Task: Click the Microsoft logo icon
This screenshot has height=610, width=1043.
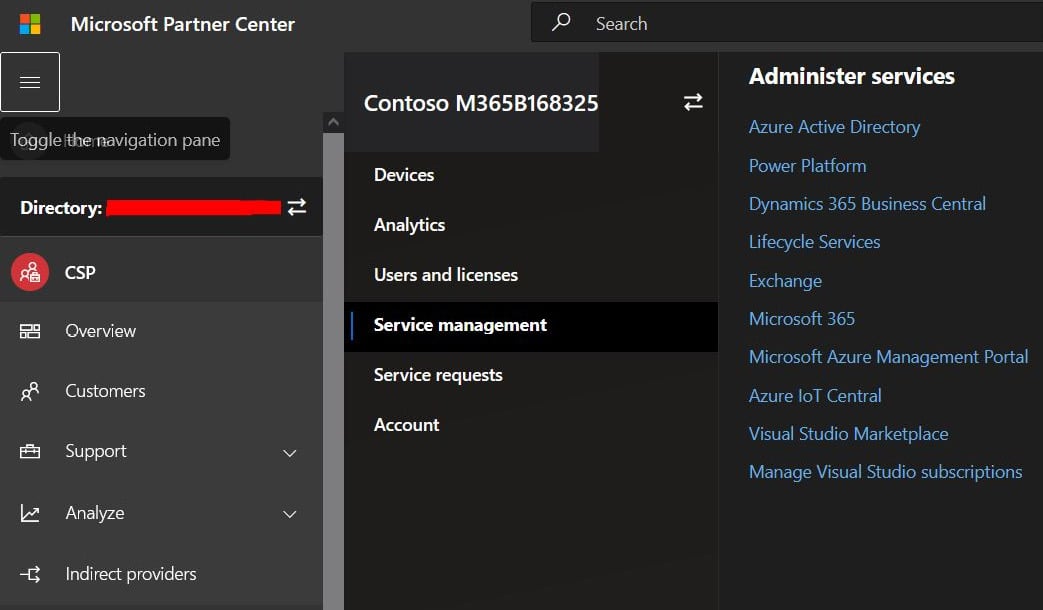Action: point(30,24)
